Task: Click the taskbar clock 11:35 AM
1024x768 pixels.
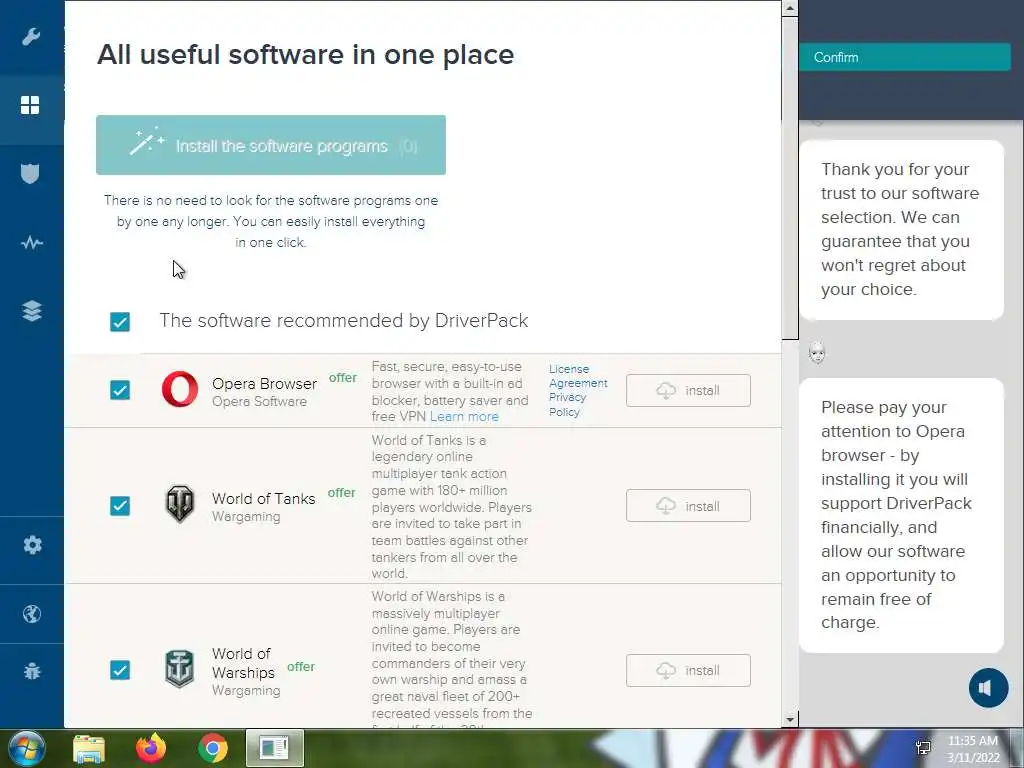Action: pyautogui.click(x=972, y=741)
